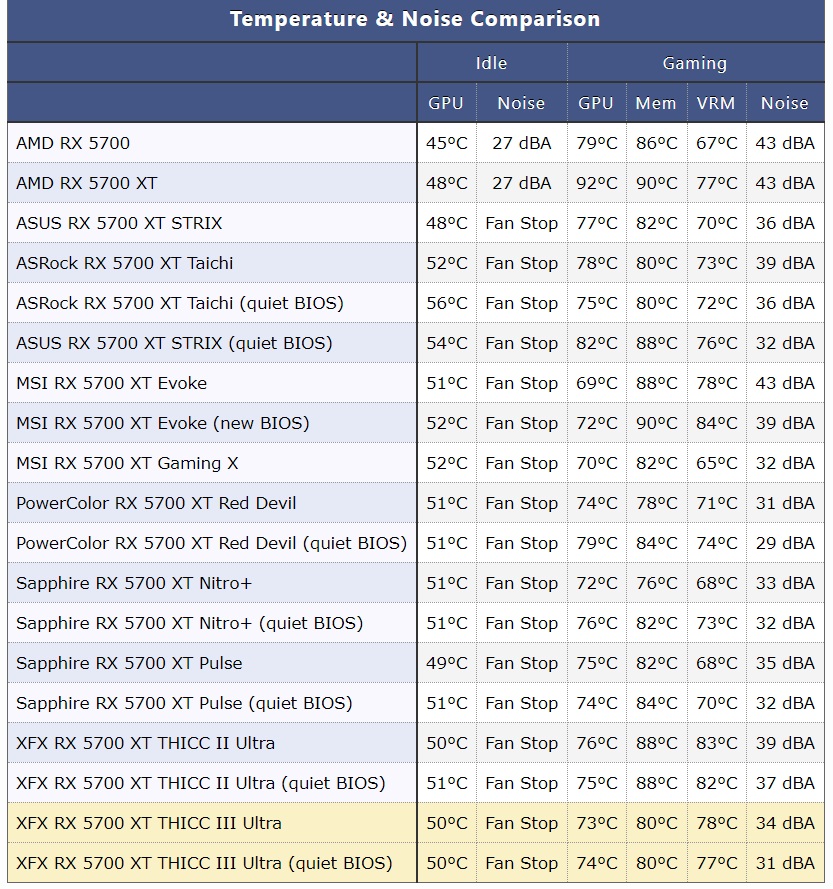Select 'PowerColor RX 5700 XT Red Devil (quiet BIOS)'
833x889 pixels.
tap(212, 543)
